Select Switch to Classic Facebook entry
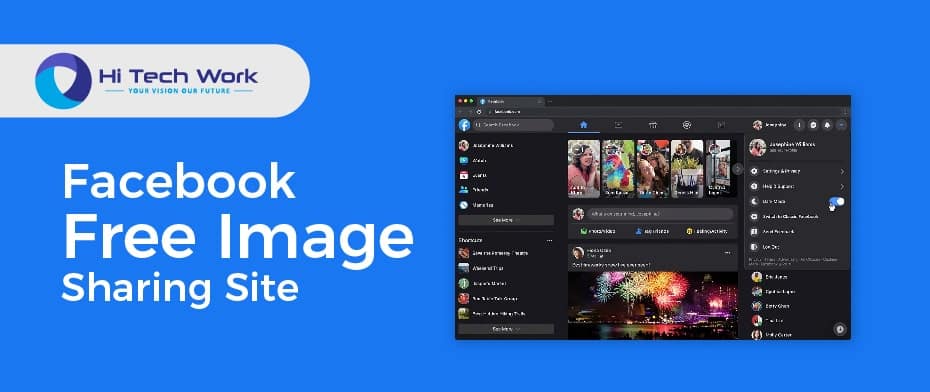 point(796,216)
